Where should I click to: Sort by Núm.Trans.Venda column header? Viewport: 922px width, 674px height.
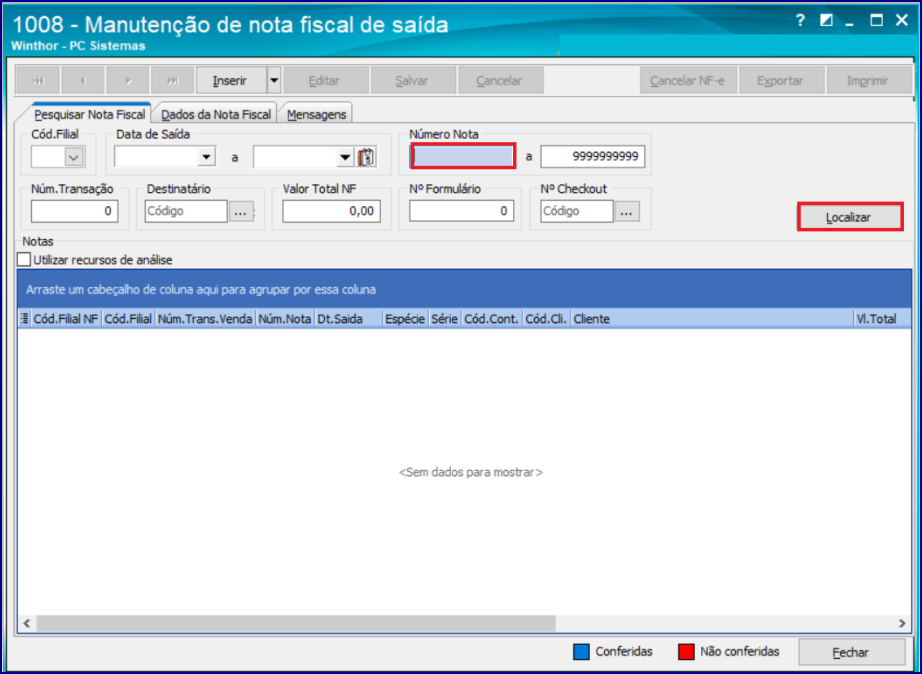tap(205, 319)
